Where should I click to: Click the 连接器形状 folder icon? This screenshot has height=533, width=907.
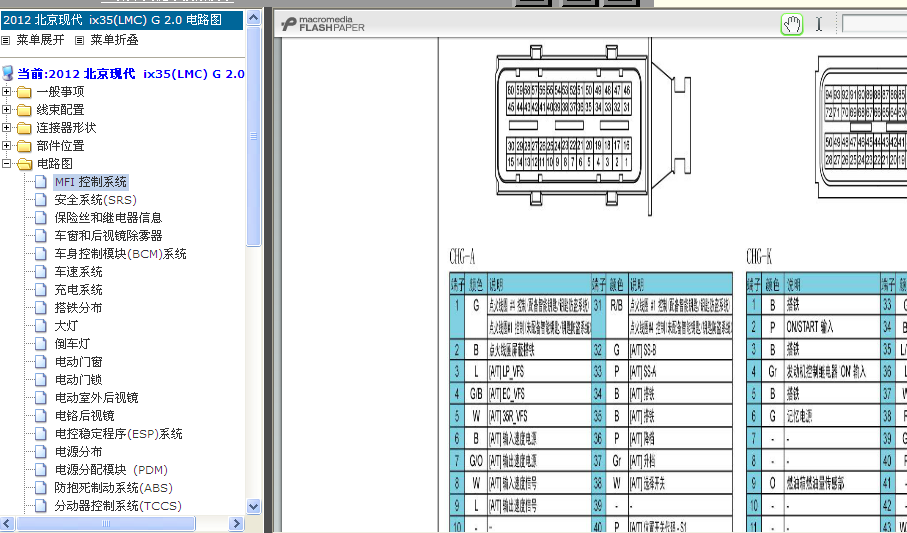point(24,128)
